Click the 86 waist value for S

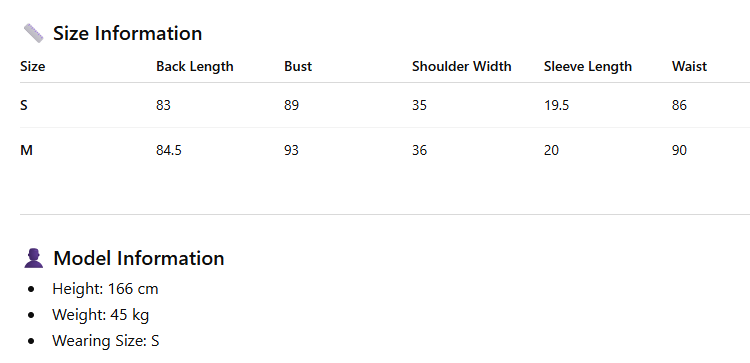point(679,105)
